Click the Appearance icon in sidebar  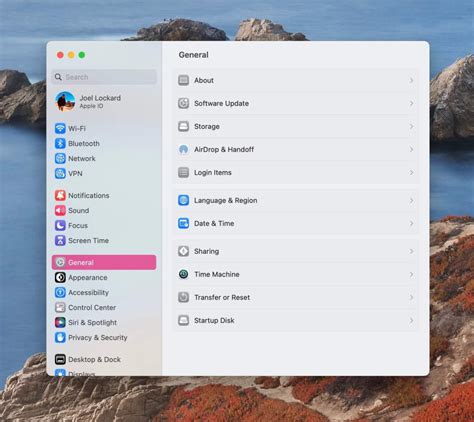coord(60,277)
